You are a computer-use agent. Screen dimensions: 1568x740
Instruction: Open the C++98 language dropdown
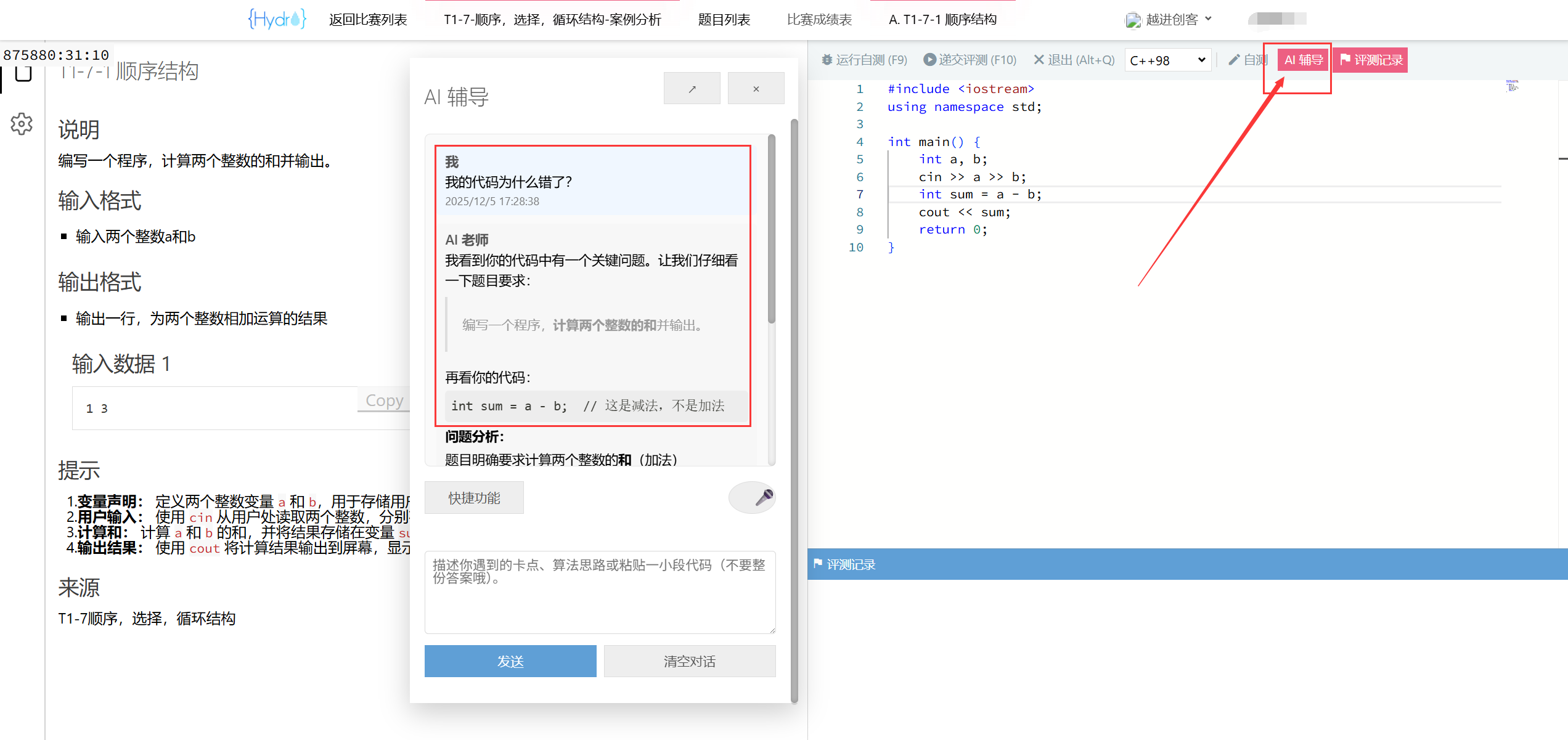tap(1167, 60)
